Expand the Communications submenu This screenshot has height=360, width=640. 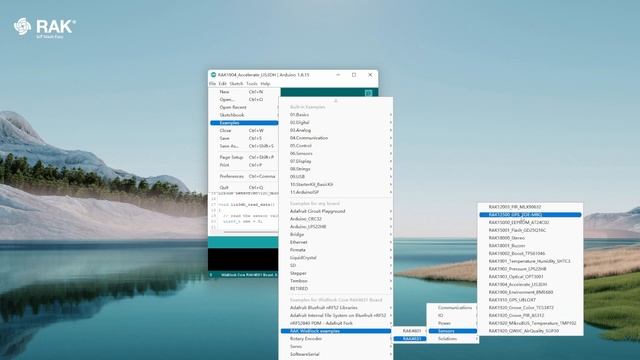click(x=453, y=308)
